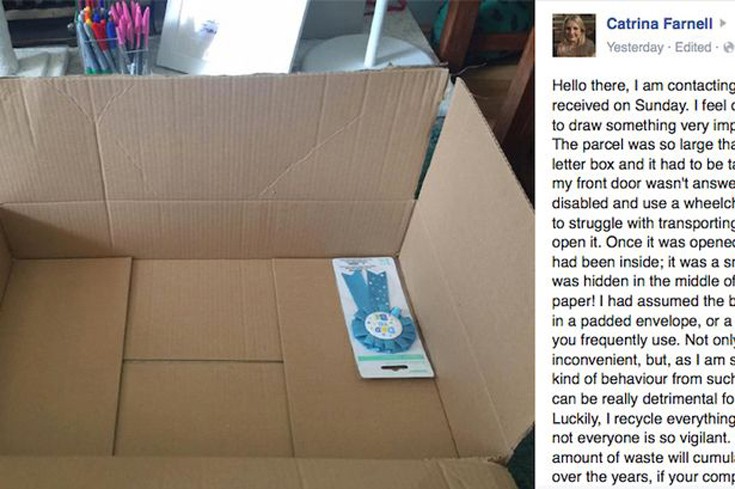Click the text 'letter box and it had to be'
Image resolution: width=735 pixels, height=489 pixels.
pos(644,164)
